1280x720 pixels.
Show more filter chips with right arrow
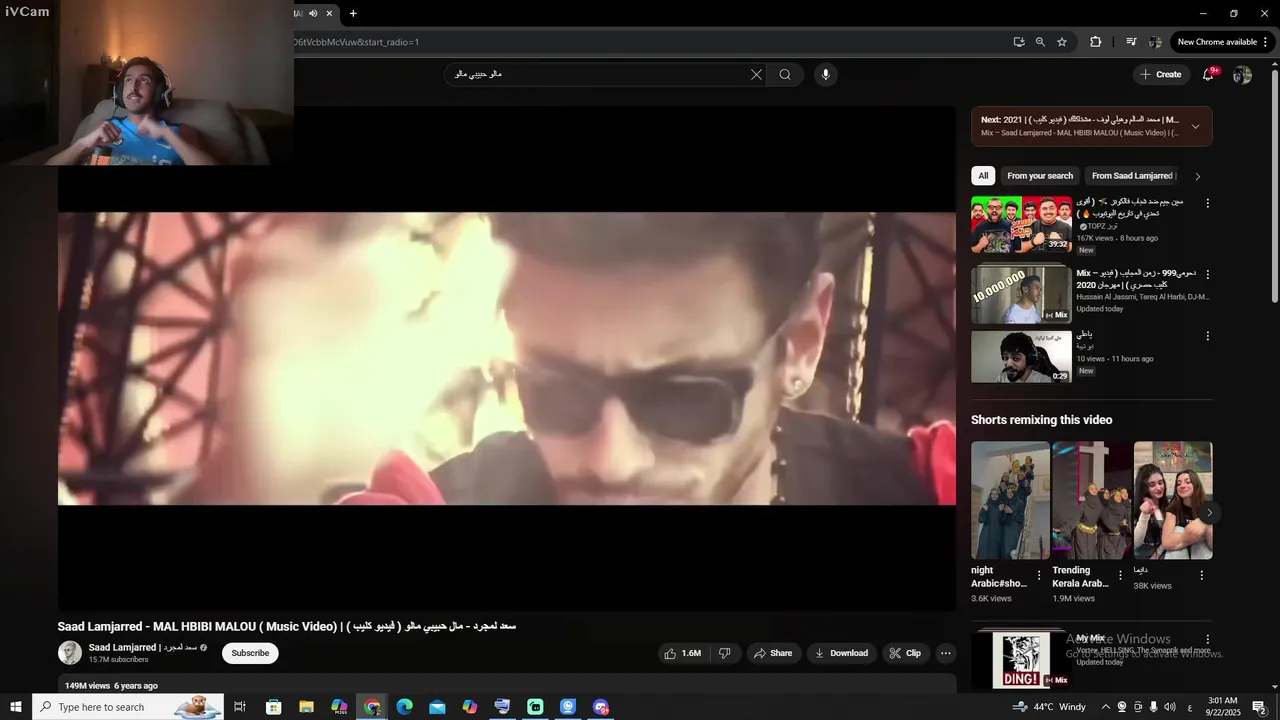pyautogui.click(x=1198, y=176)
